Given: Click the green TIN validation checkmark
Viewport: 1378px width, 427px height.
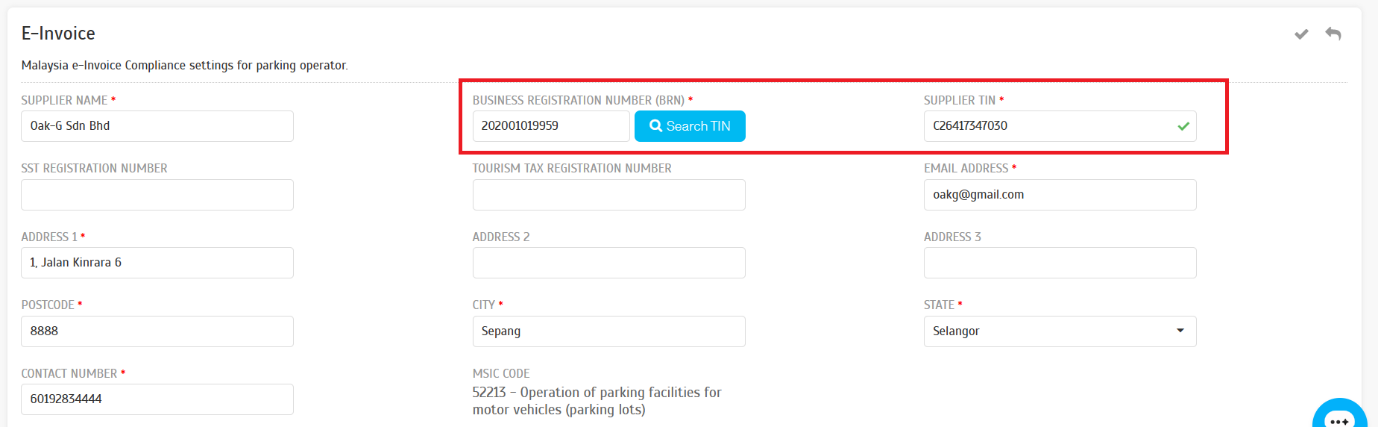Looking at the screenshot, I should 1183,127.
